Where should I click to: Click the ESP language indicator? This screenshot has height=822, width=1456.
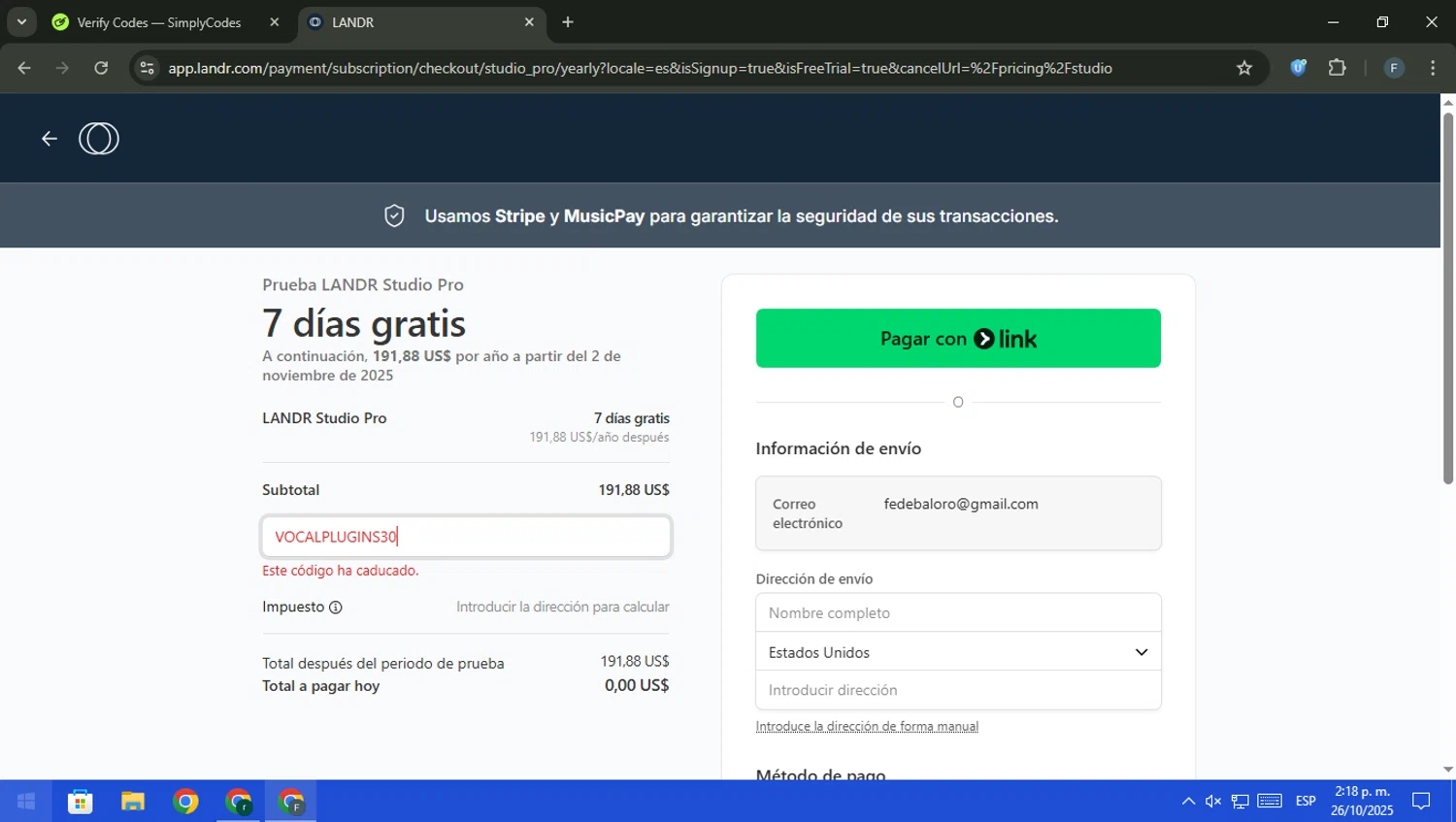click(x=1306, y=801)
